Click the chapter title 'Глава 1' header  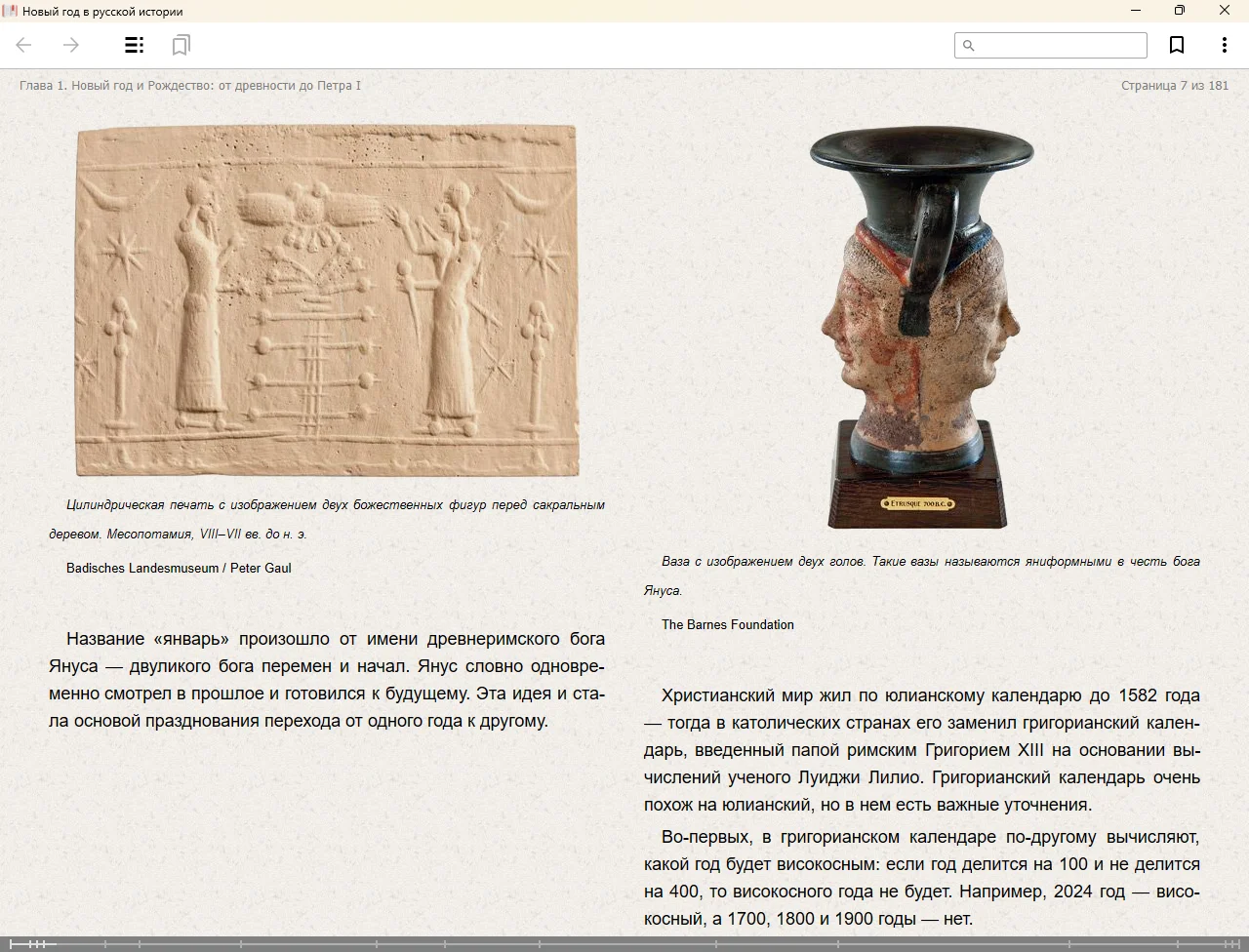click(190, 86)
